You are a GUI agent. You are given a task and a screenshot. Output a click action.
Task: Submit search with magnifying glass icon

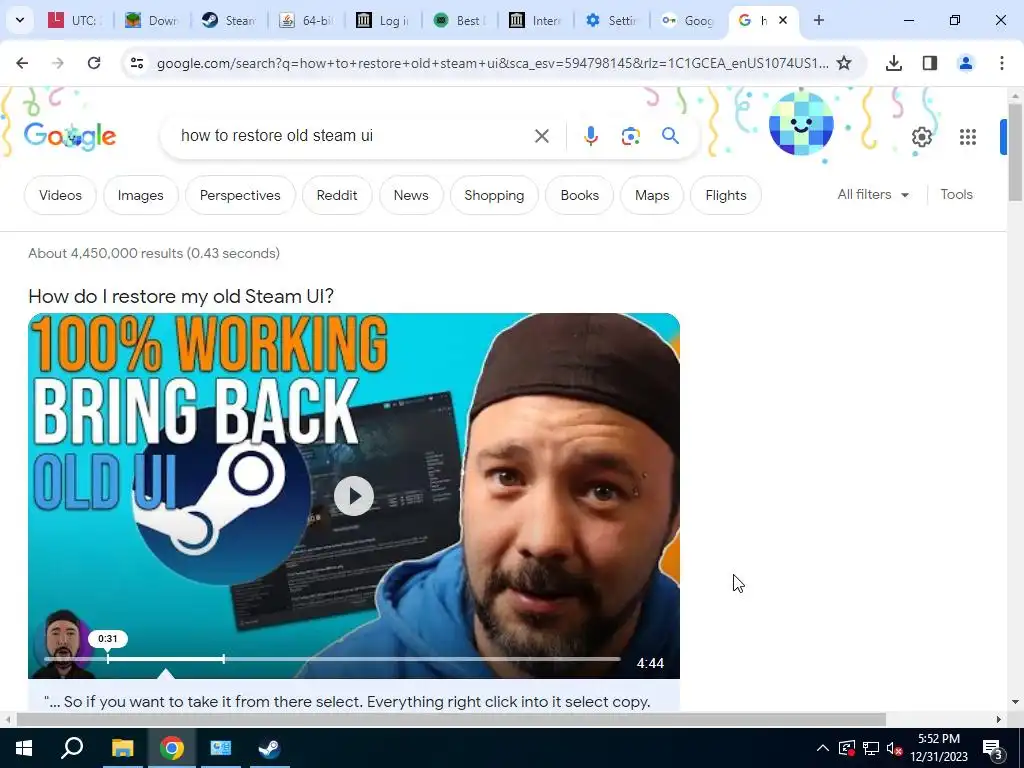671,136
